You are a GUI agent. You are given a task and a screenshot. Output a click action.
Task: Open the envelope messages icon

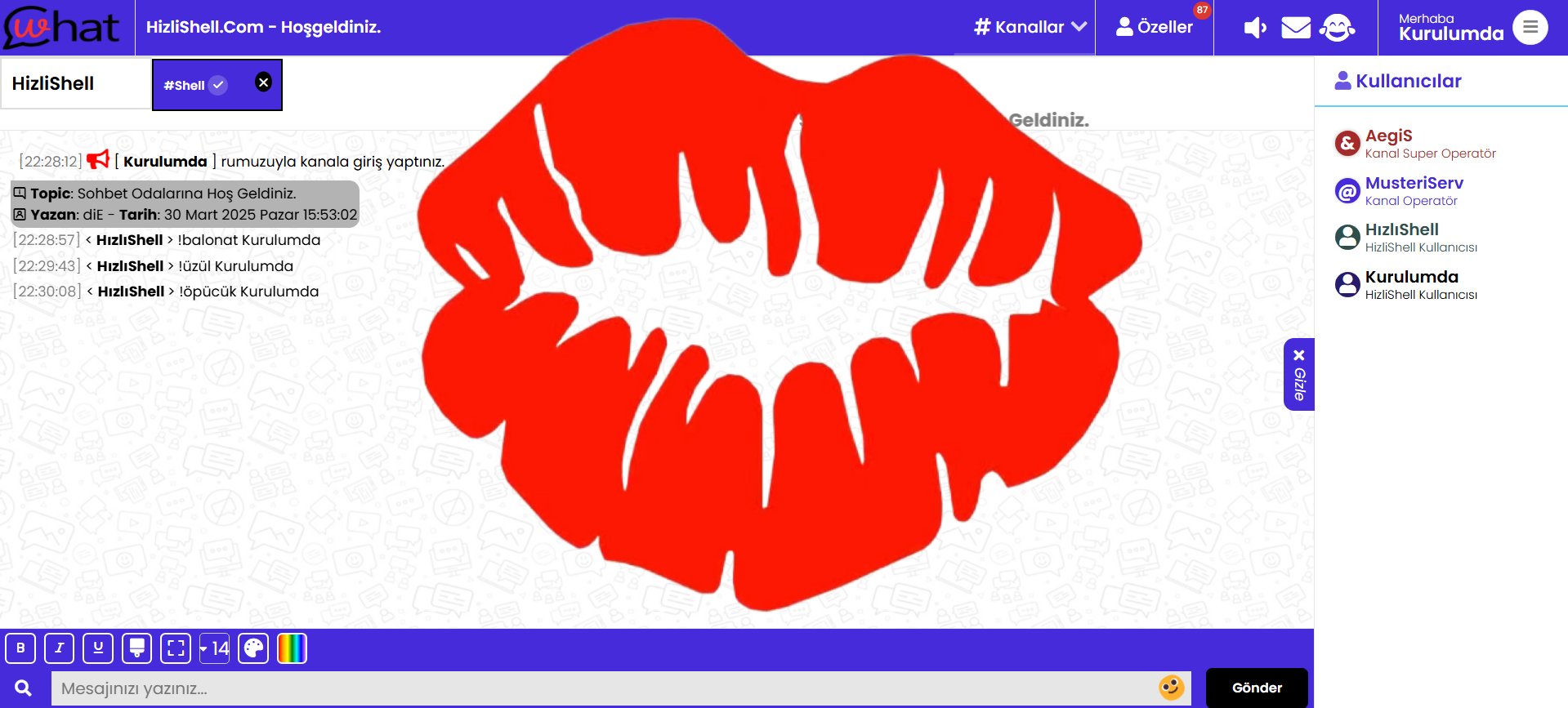point(1296,28)
